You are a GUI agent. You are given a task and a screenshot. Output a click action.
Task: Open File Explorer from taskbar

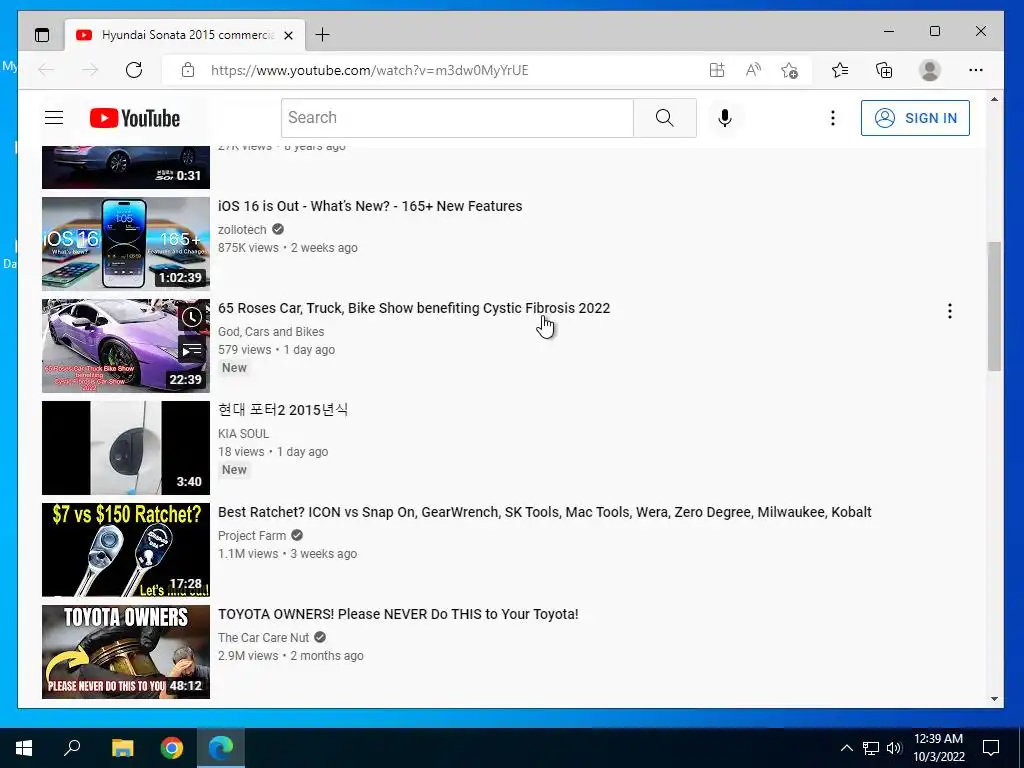(x=122, y=748)
